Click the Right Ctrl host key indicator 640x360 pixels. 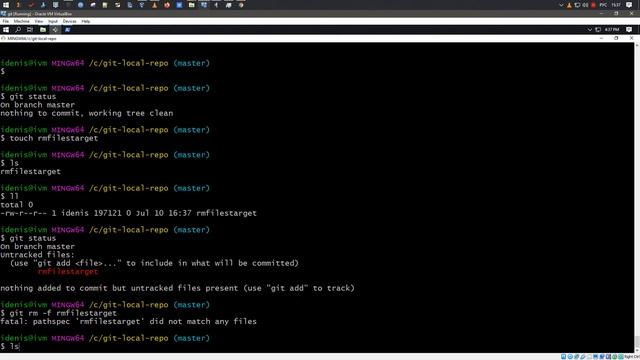[x=632, y=357]
